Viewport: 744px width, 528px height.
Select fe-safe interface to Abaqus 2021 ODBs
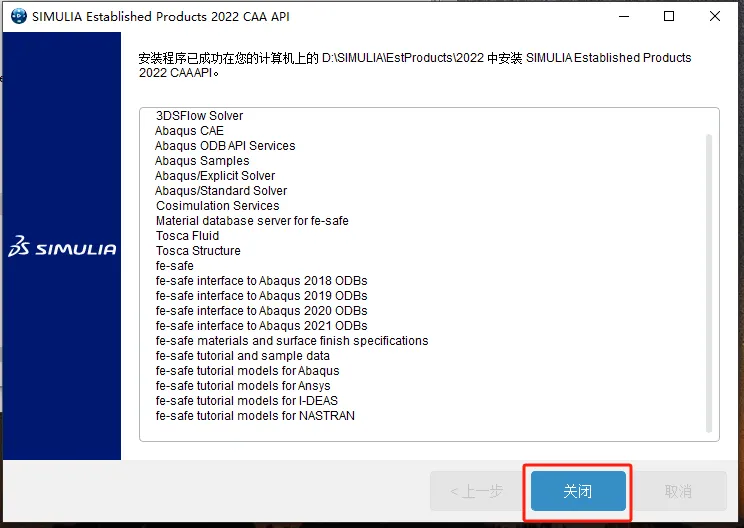(261, 326)
